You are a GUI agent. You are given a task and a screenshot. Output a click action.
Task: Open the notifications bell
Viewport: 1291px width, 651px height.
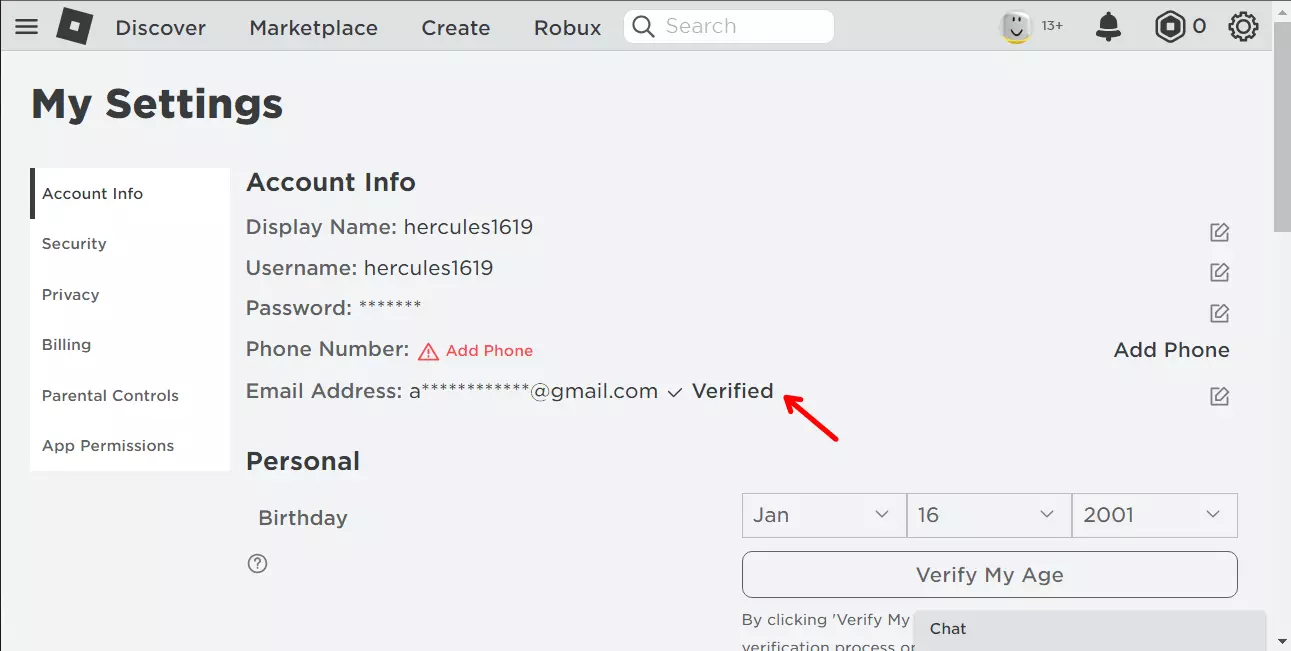[1108, 26]
